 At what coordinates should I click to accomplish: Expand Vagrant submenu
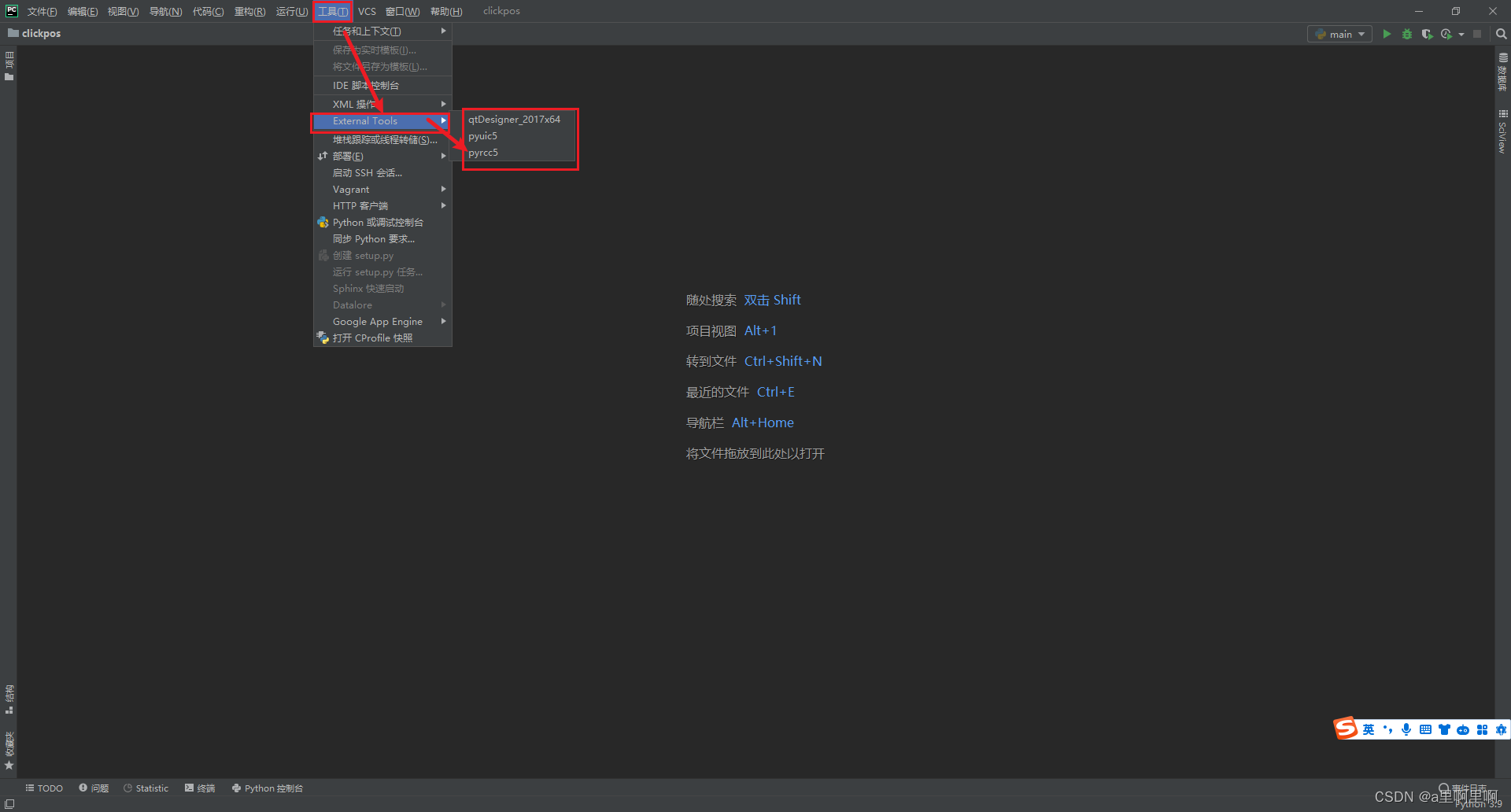(382, 189)
